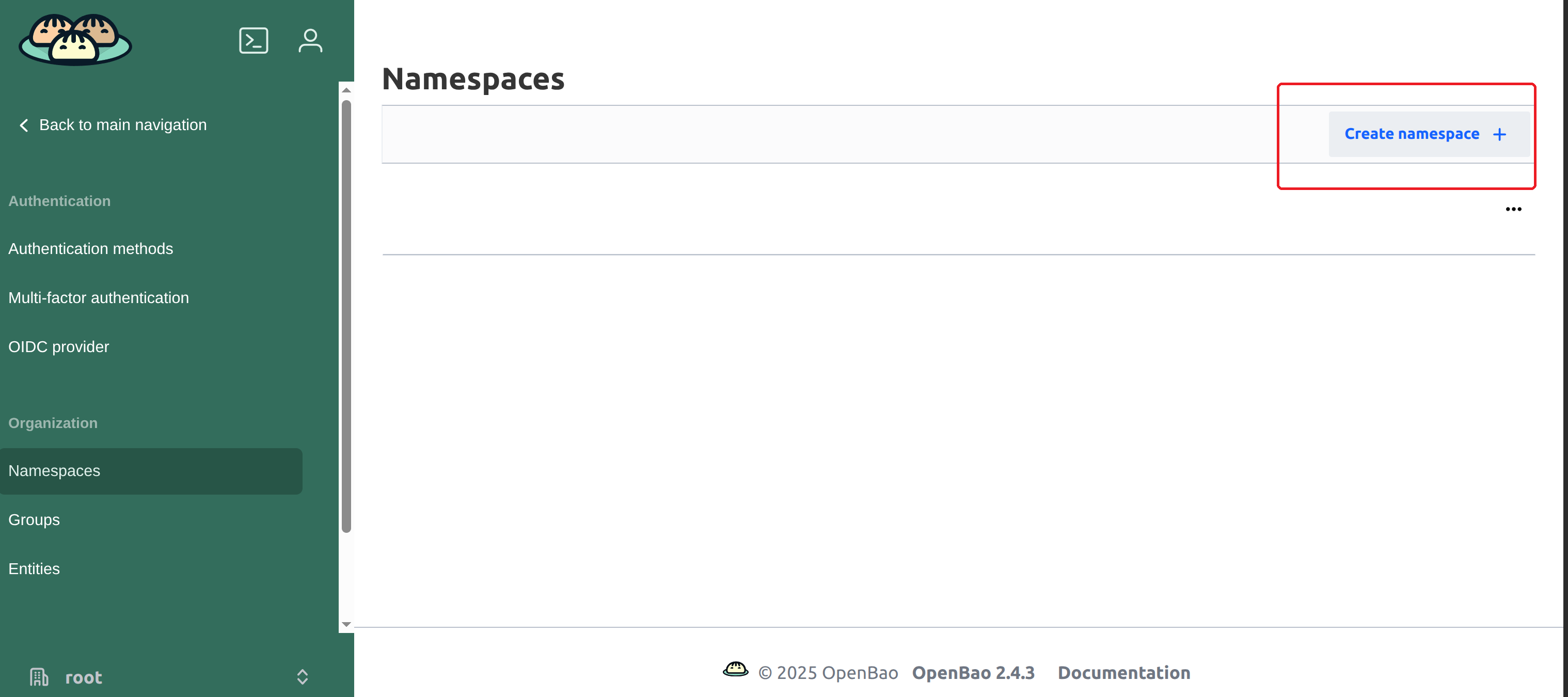Screen dimensions: 1568x697
Task: Open the Groups sidebar item
Action: pyautogui.click(x=34, y=520)
